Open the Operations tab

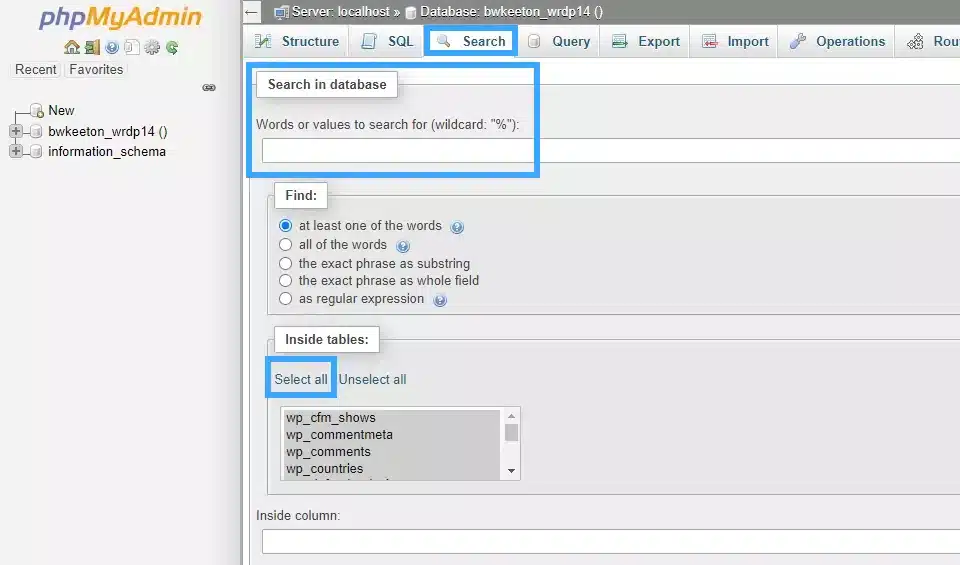[836, 41]
